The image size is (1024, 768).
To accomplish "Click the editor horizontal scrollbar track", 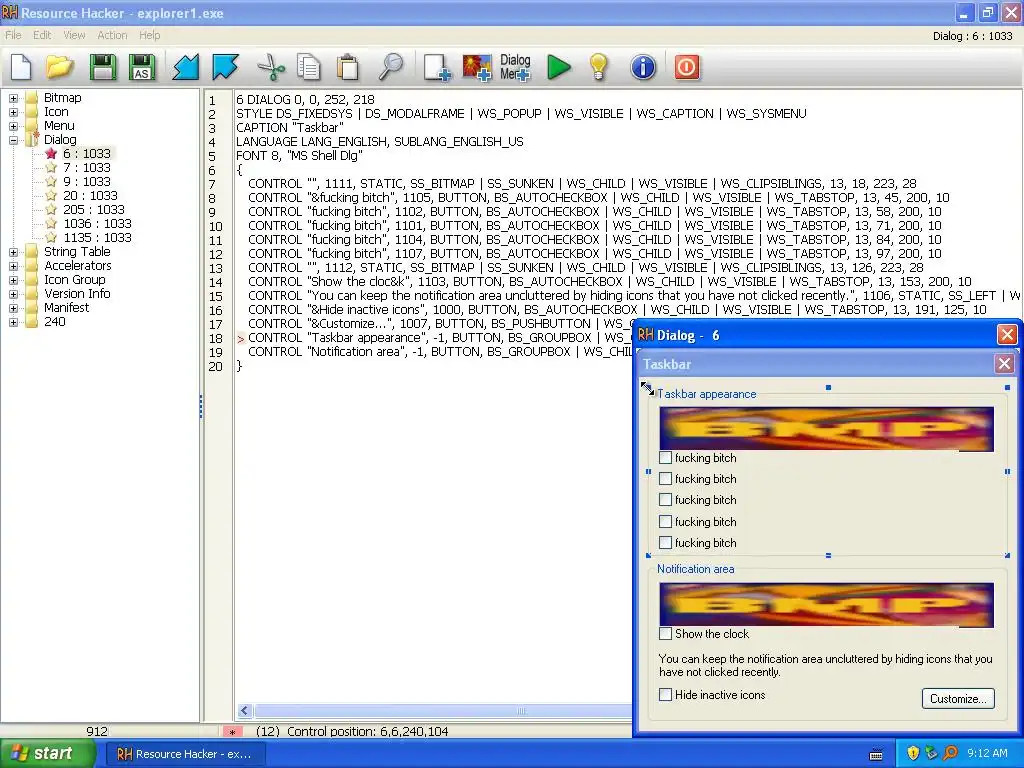I will click(x=444, y=711).
